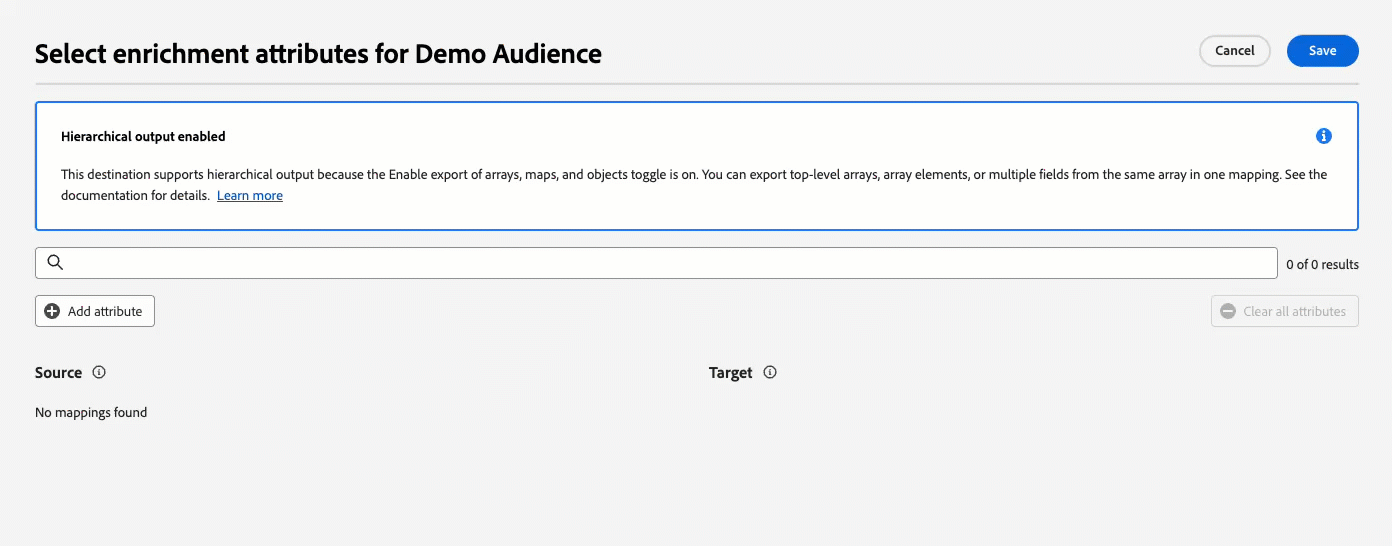
Task: Open the info tooltip next to Target
Action: pyautogui.click(x=770, y=372)
